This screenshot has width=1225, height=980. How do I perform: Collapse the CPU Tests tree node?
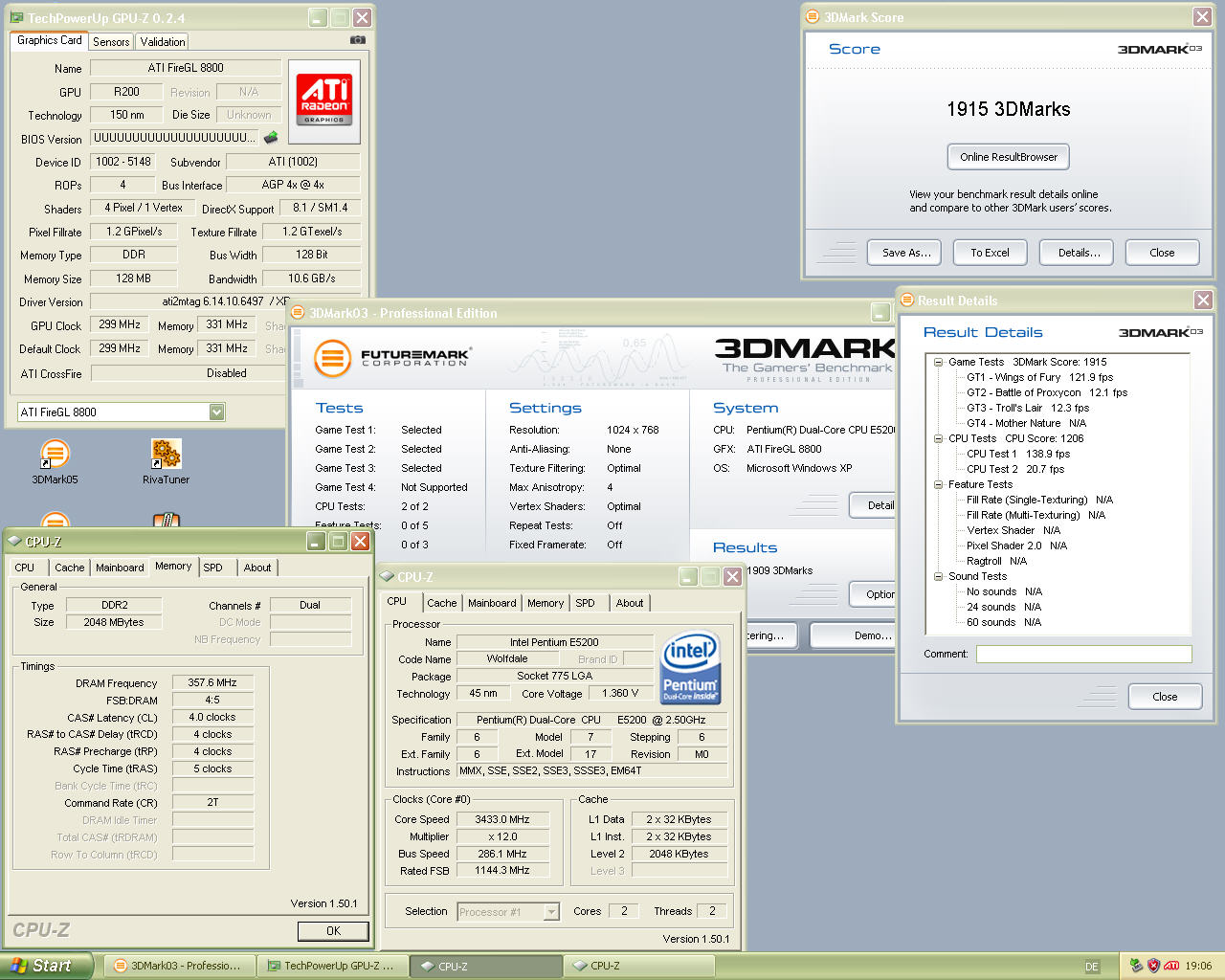pyautogui.click(x=939, y=438)
